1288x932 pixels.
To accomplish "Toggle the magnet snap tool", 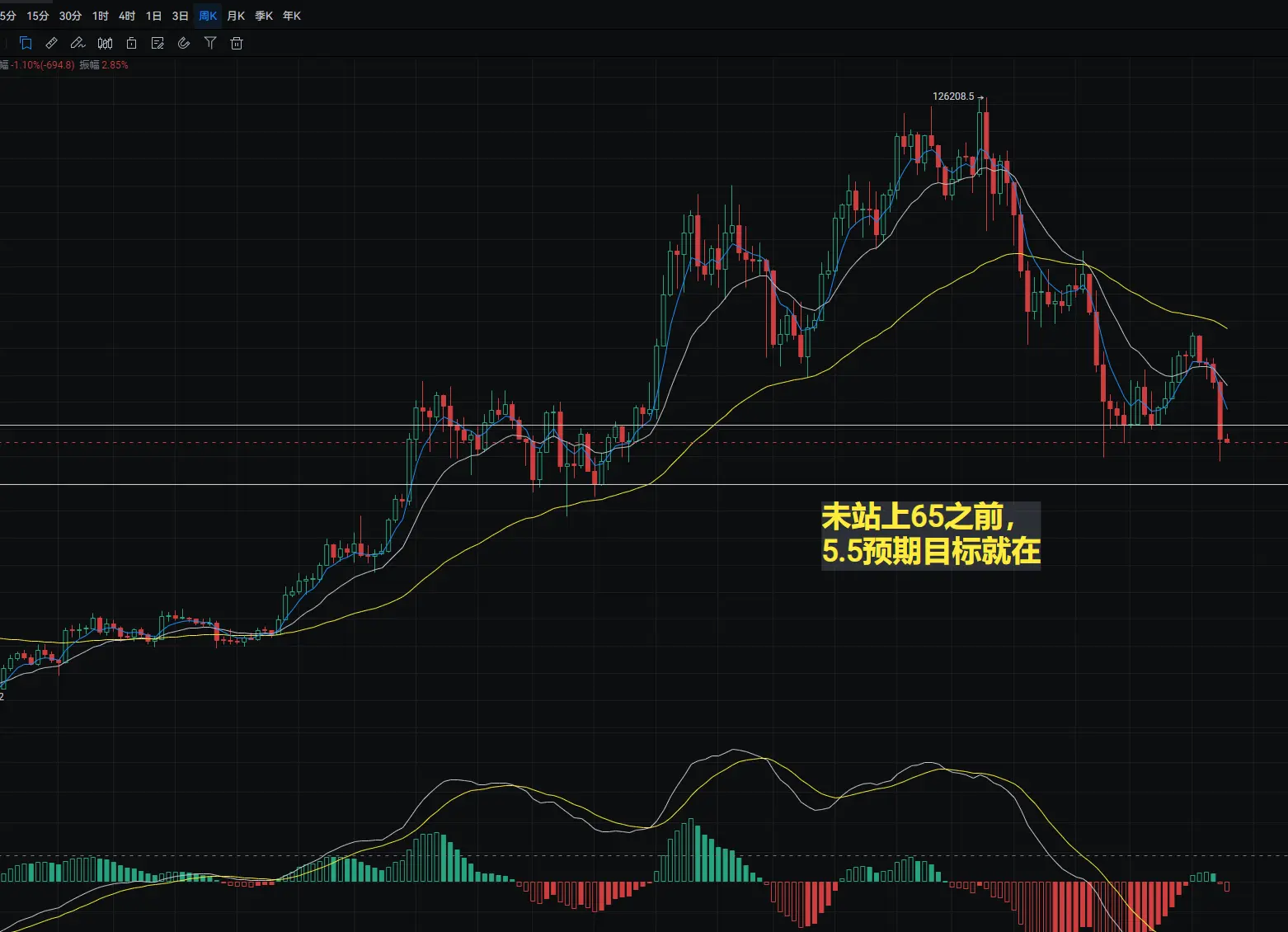I will point(184,43).
